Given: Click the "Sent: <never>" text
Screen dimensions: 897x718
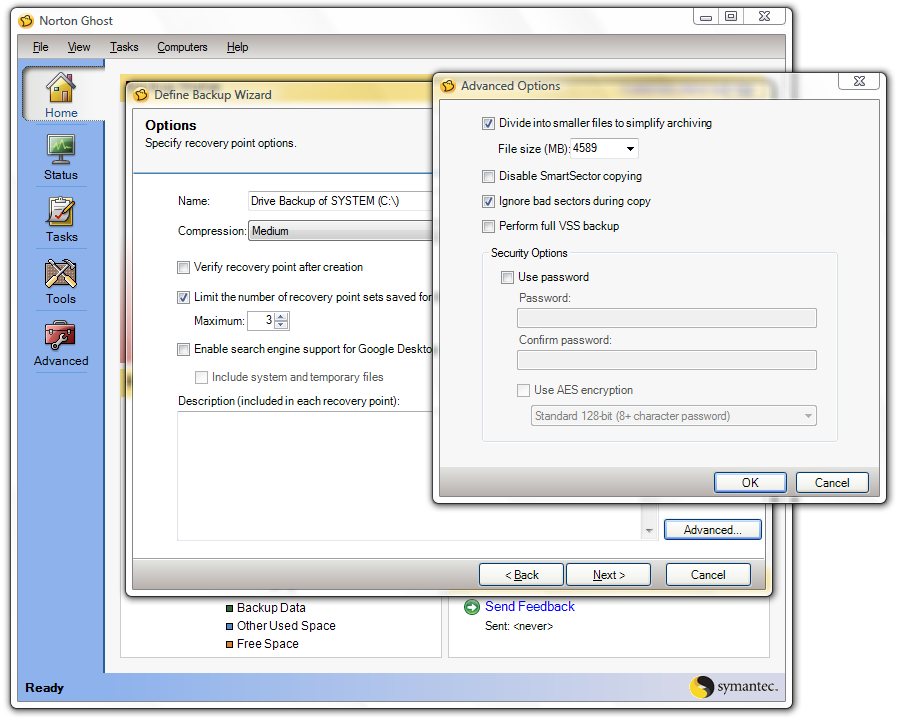Looking at the screenshot, I should click(519, 626).
